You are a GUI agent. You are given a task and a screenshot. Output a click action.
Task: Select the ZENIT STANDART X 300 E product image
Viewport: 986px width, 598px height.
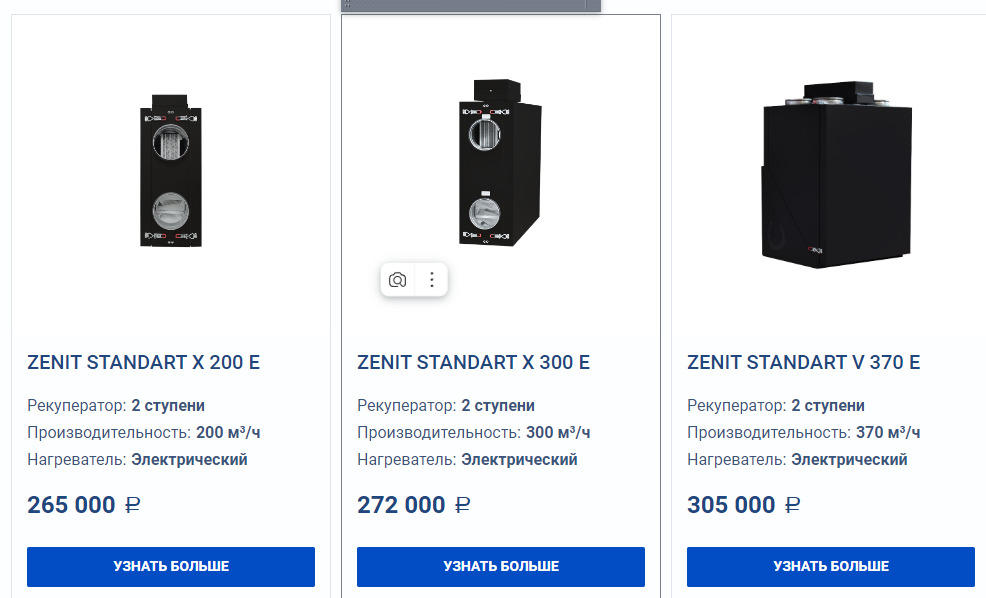coord(499,163)
